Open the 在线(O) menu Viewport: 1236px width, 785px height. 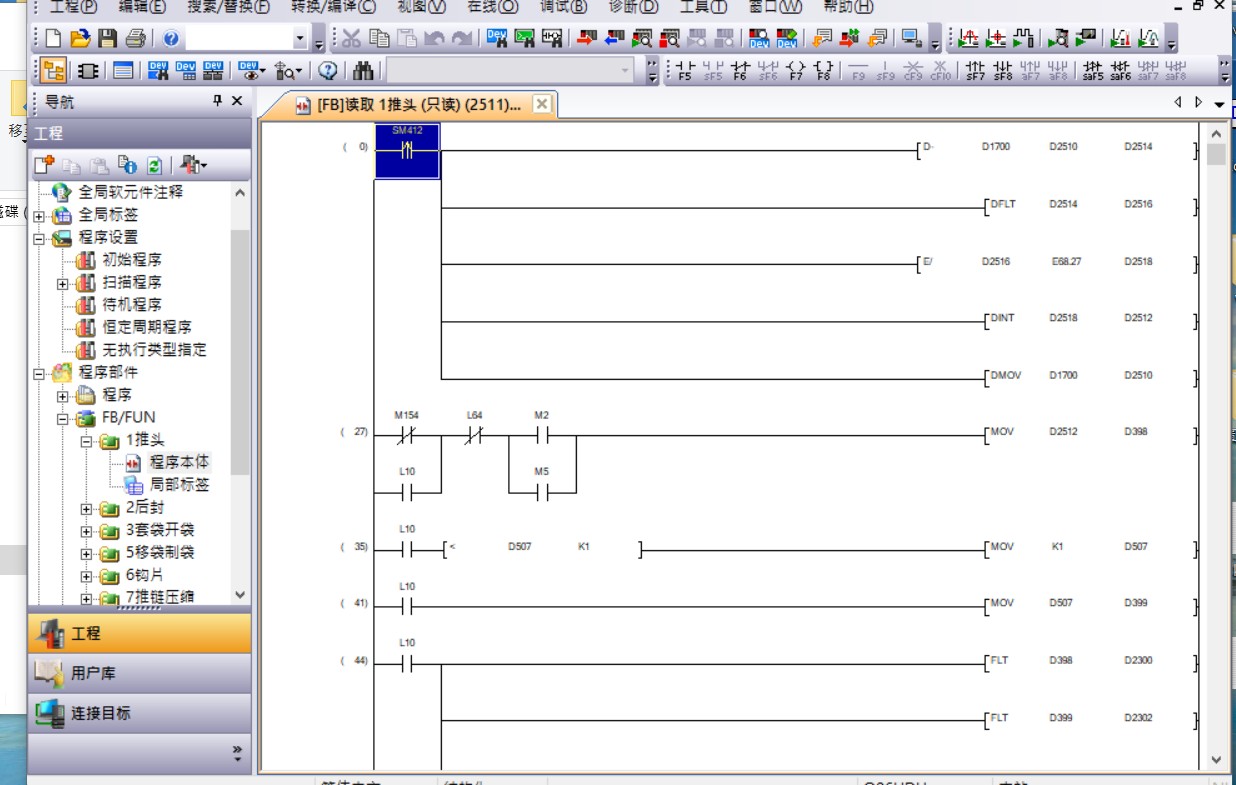point(493,7)
